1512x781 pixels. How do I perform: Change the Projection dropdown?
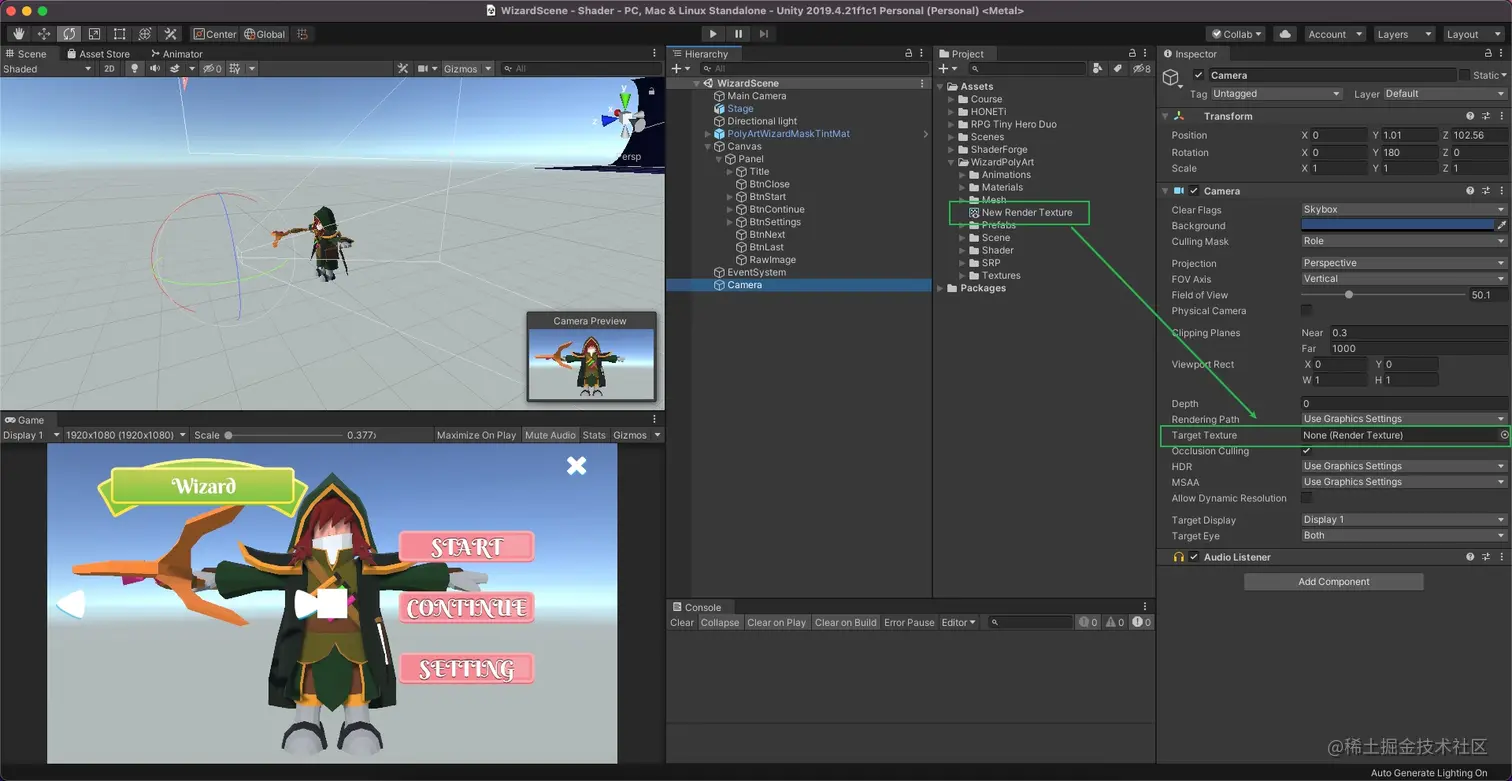[x=1404, y=263]
